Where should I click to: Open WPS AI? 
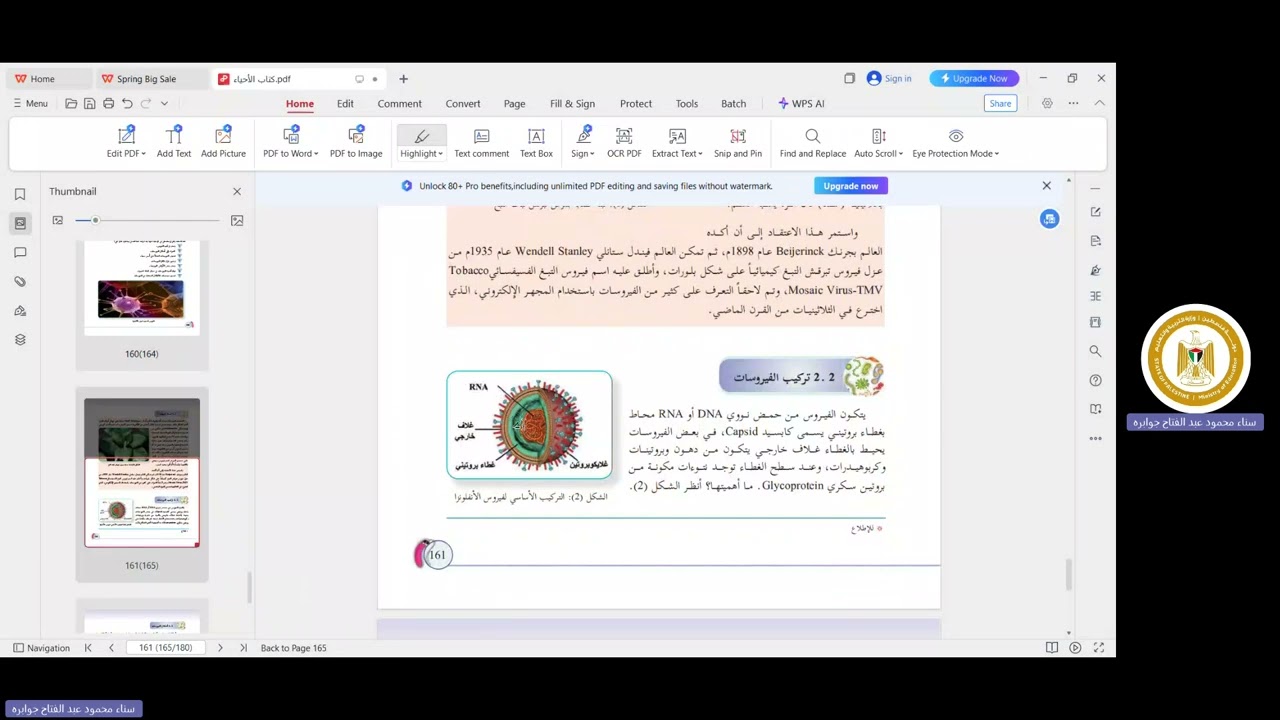801,103
